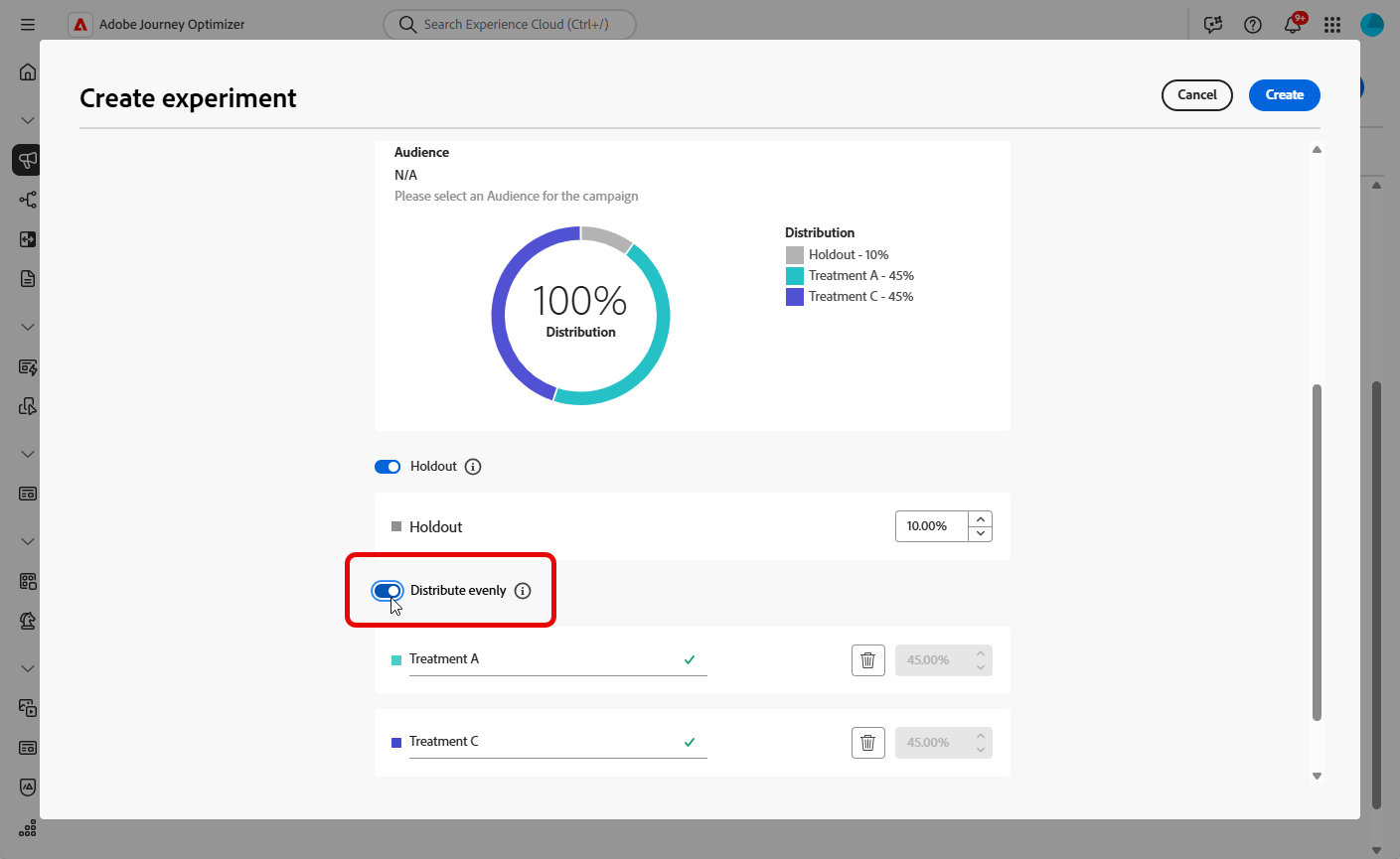
Task: Delete Treatment A with trash icon
Action: (867, 660)
